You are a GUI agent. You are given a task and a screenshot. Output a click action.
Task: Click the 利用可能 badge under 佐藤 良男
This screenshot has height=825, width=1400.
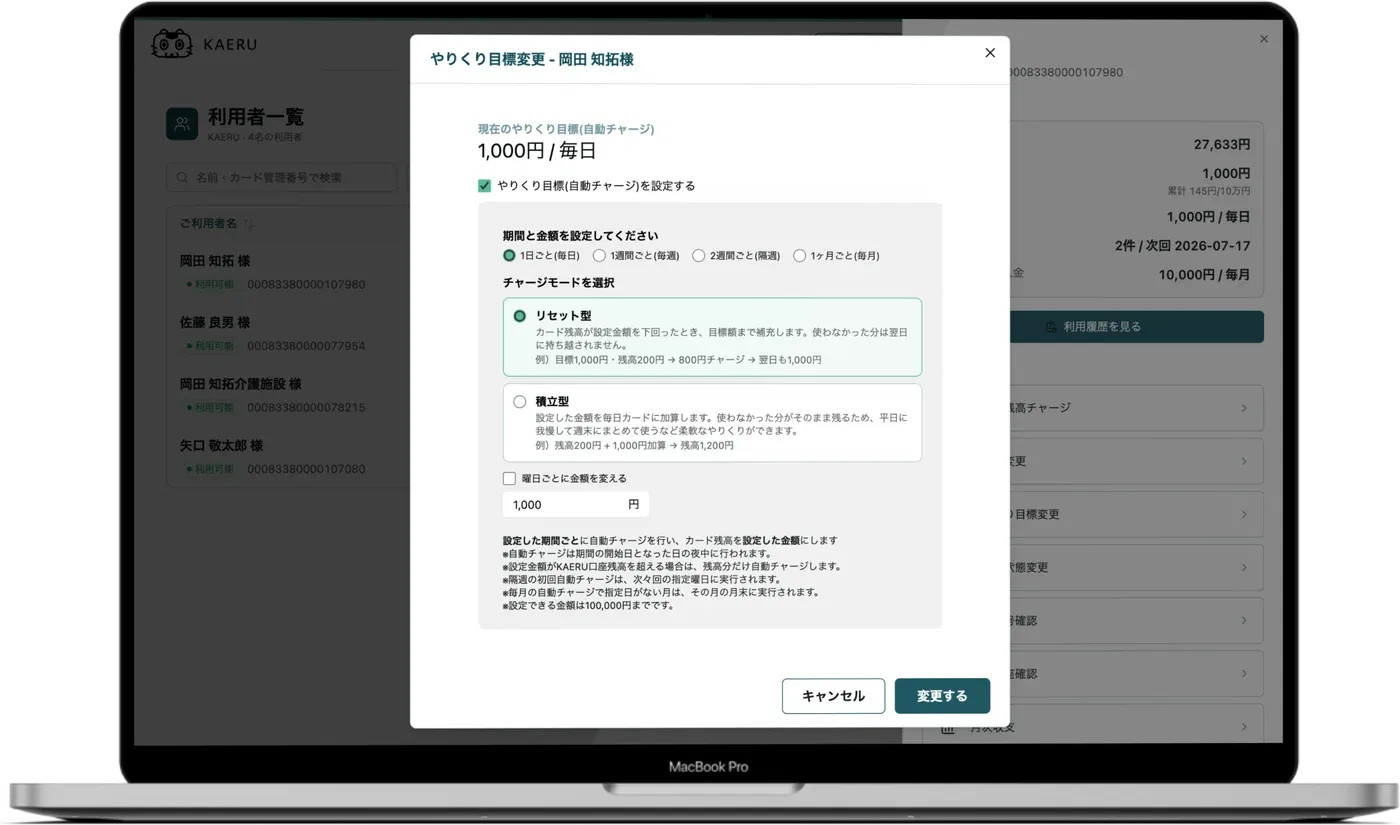click(x=210, y=346)
